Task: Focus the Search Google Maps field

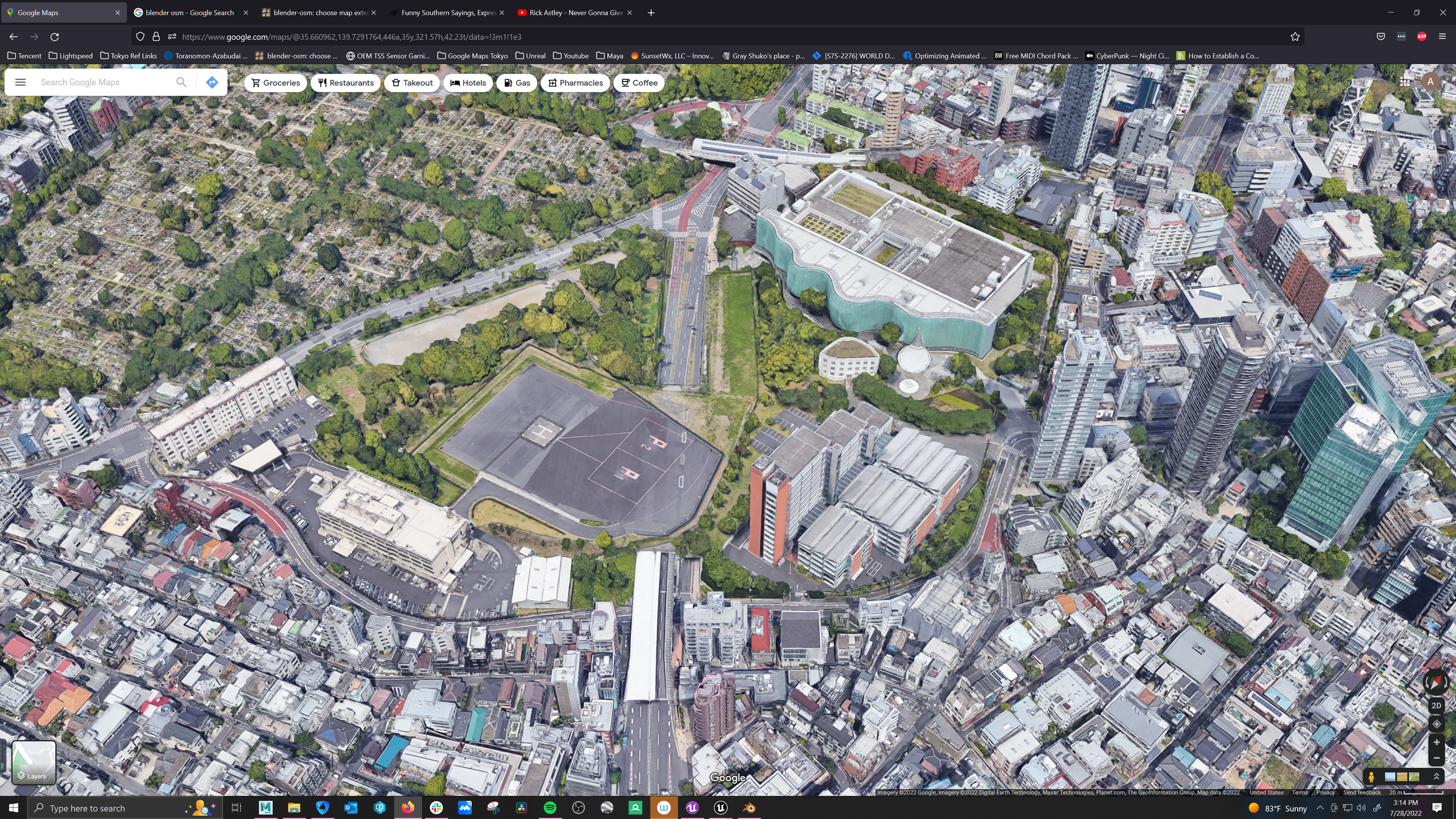Action: [x=105, y=82]
